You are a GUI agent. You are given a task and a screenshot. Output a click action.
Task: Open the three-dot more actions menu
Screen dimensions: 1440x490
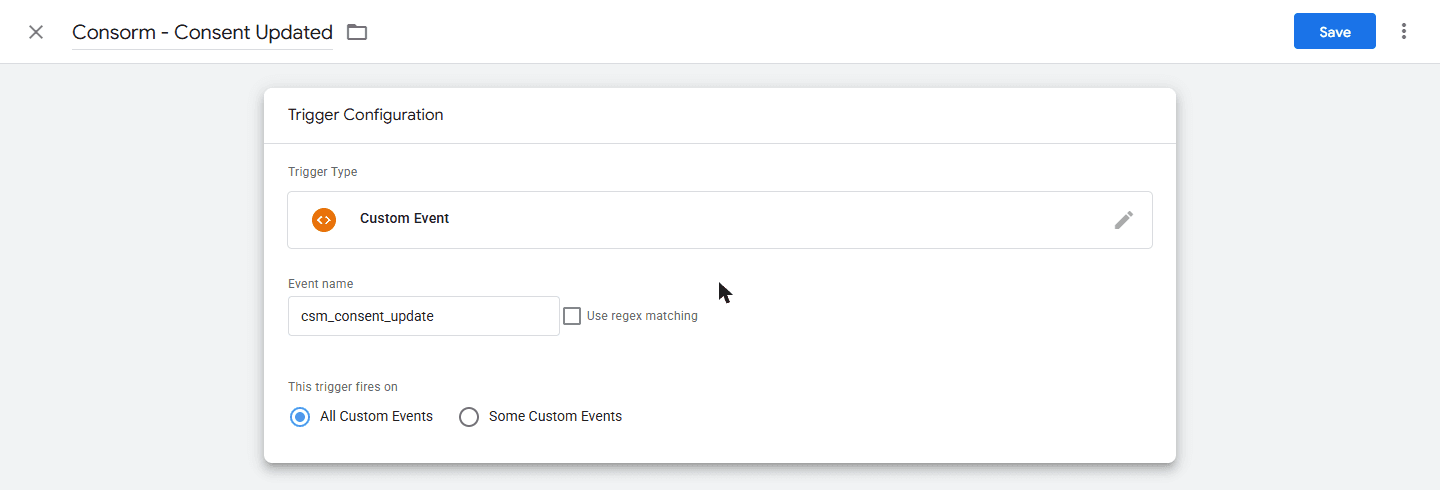click(x=1404, y=31)
